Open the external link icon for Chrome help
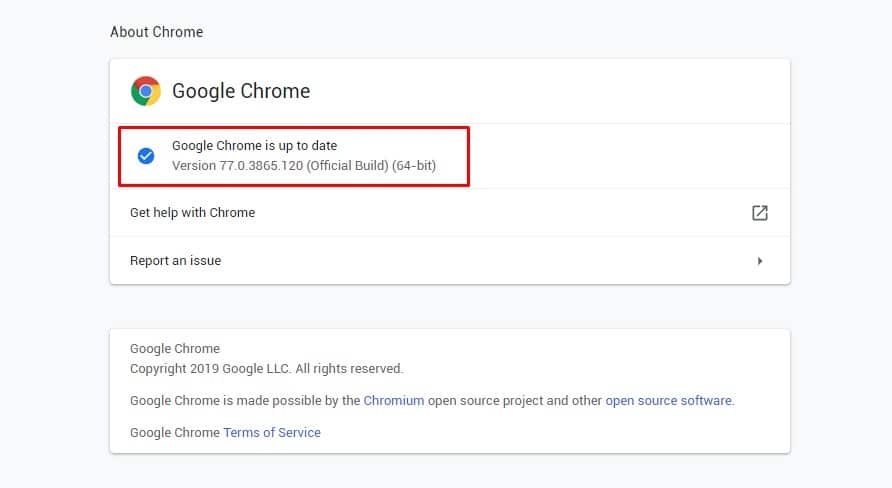This screenshot has height=488, width=892. [759, 213]
